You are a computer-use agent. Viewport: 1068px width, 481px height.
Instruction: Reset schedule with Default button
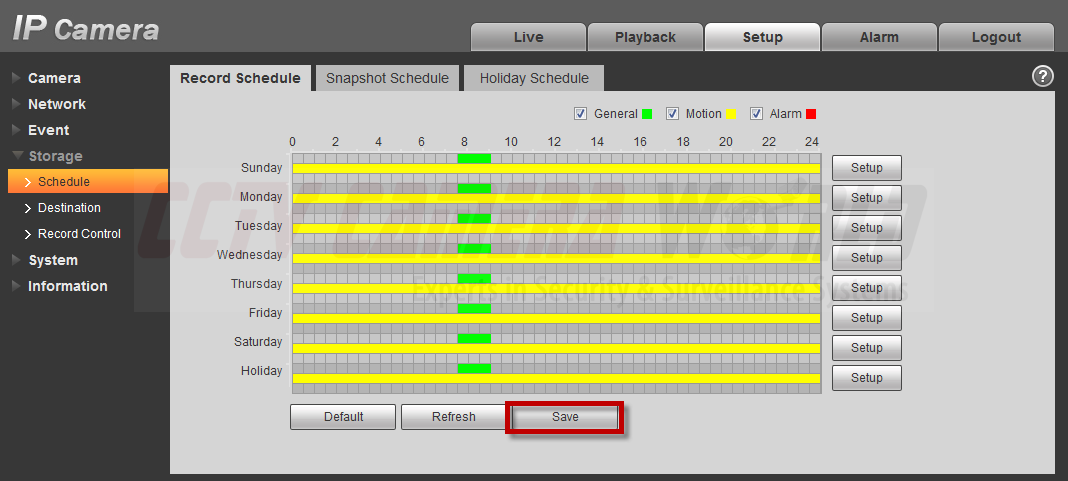[343, 417]
